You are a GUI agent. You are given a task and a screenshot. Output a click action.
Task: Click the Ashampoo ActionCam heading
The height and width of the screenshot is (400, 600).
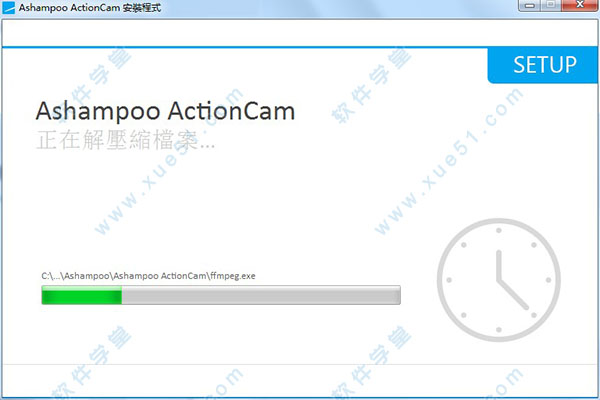tap(165, 111)
